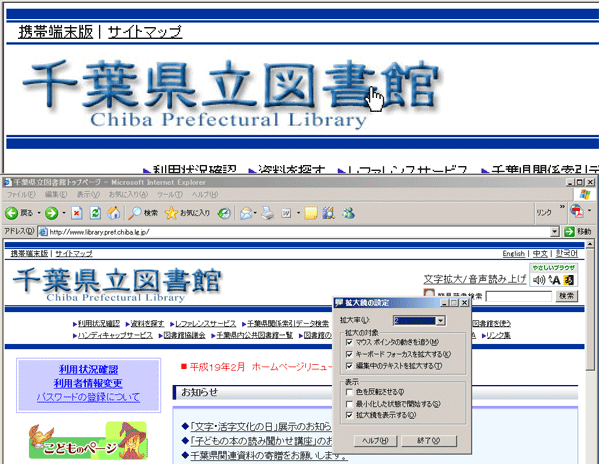Click the Adobe PDF toolbar icon
Screen dimensions: 599x464
577,211
